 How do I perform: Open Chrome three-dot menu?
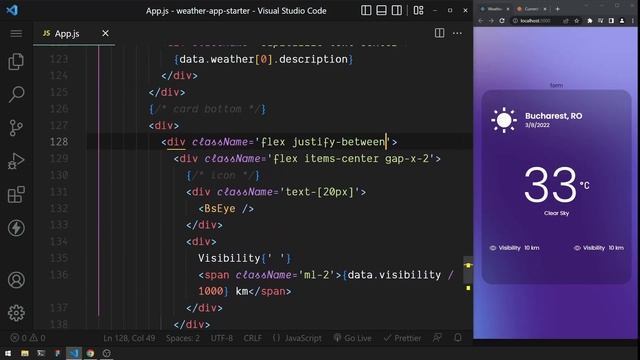pyautogui.click(x=633, y=20)
